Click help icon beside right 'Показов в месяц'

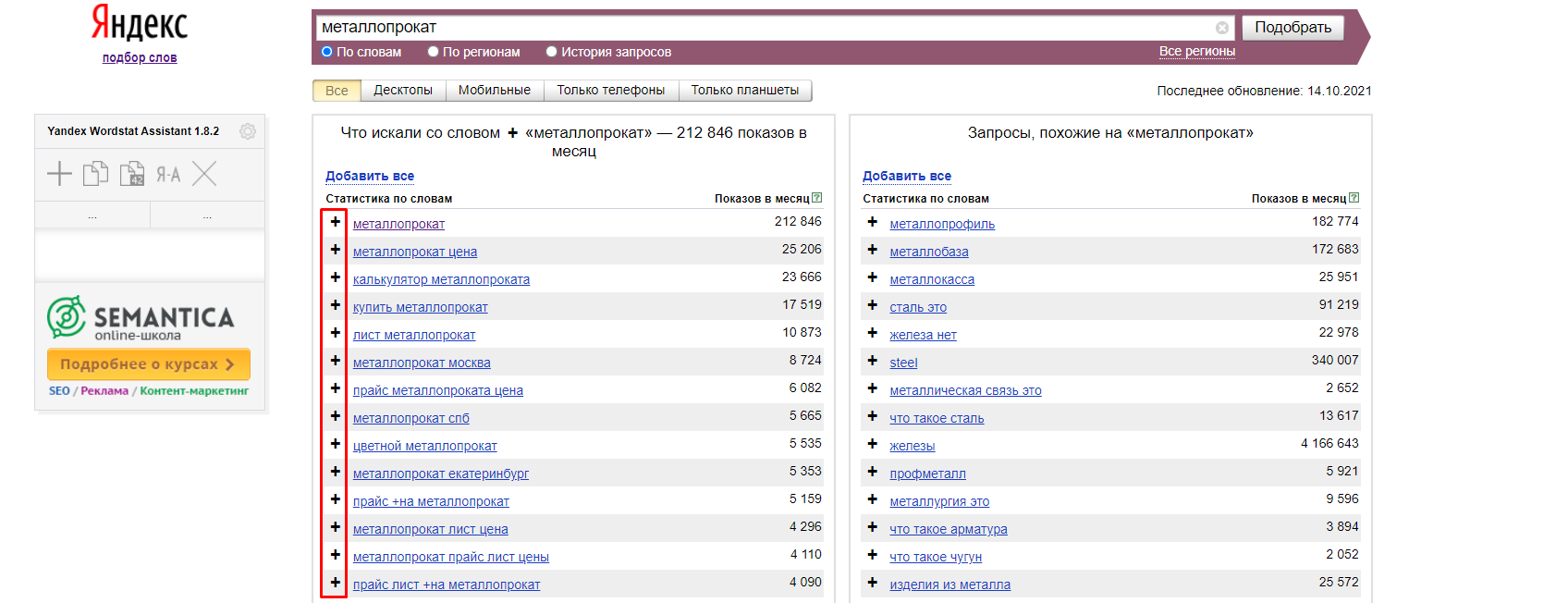tap(1354, 198)
